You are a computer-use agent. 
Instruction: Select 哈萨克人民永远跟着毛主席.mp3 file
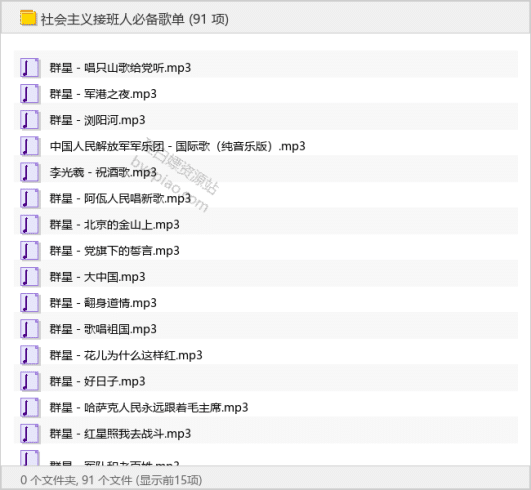pyautogui.click(x=266, y=407)
